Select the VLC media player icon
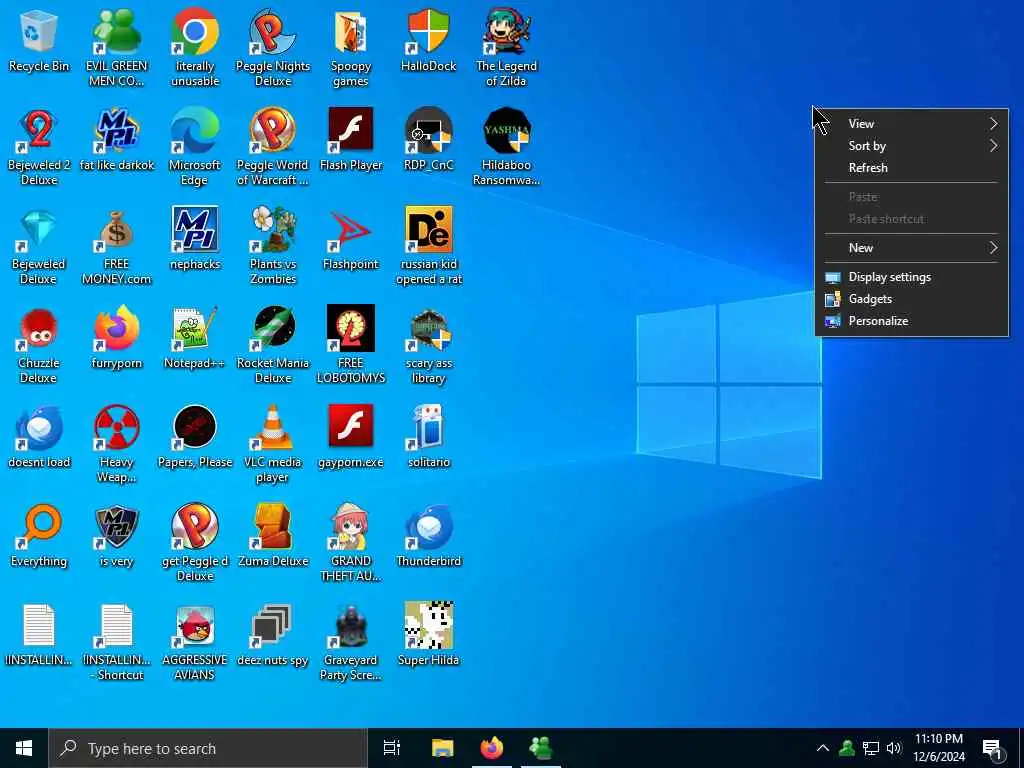 pos(273,428)
